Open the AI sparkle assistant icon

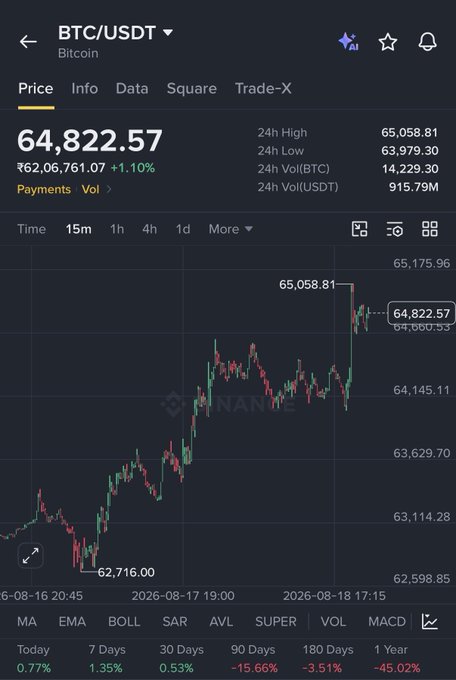[x=348, y=42]
